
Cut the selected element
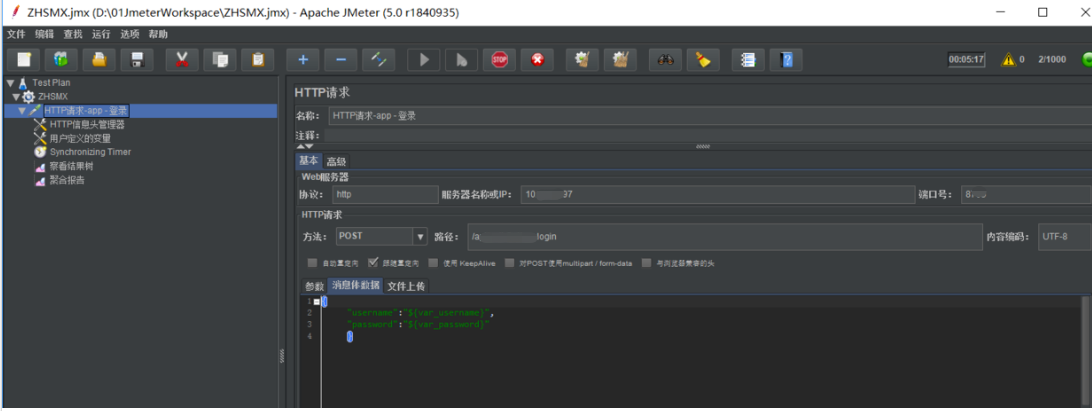(x=182, y=60)
